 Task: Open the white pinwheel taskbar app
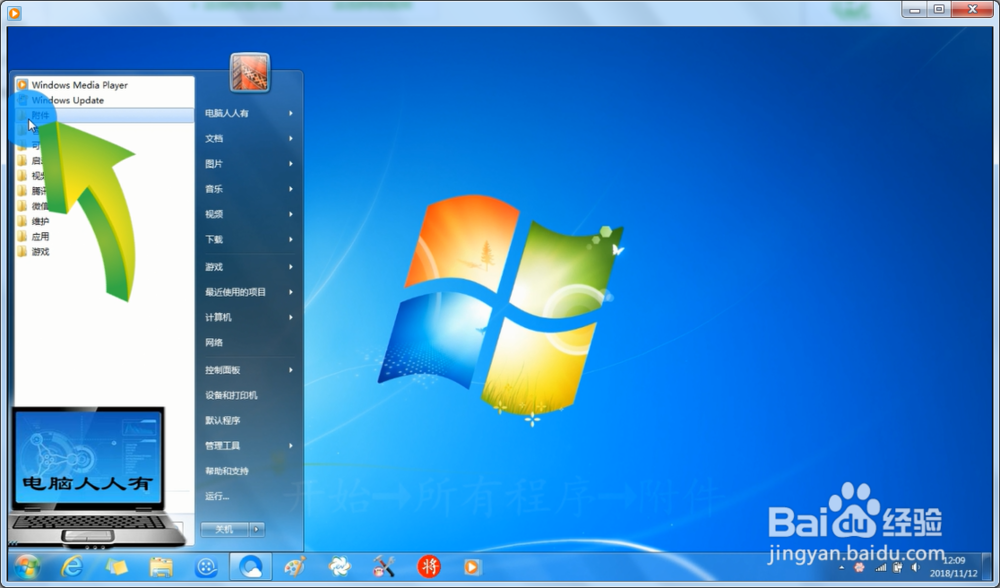point(339,567)
